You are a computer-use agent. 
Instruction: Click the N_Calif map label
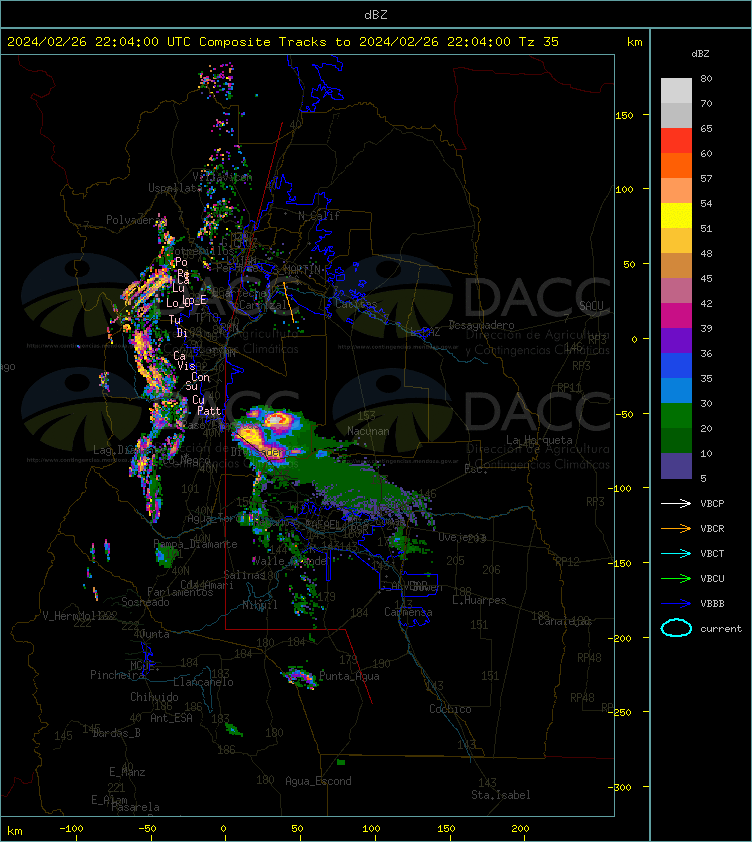point(319,216)
